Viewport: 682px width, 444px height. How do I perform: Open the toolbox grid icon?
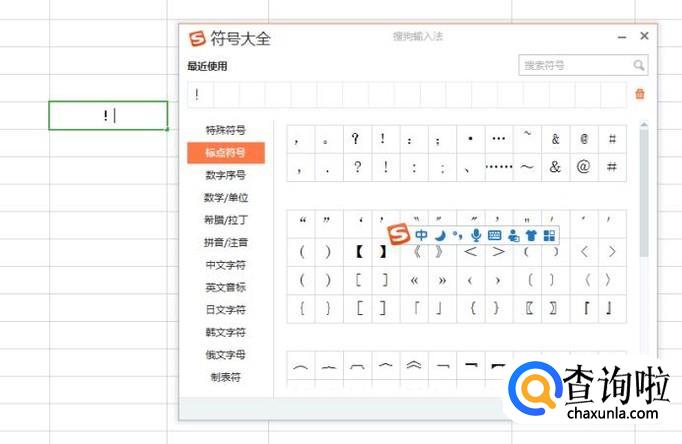click(x=549, y=236)
